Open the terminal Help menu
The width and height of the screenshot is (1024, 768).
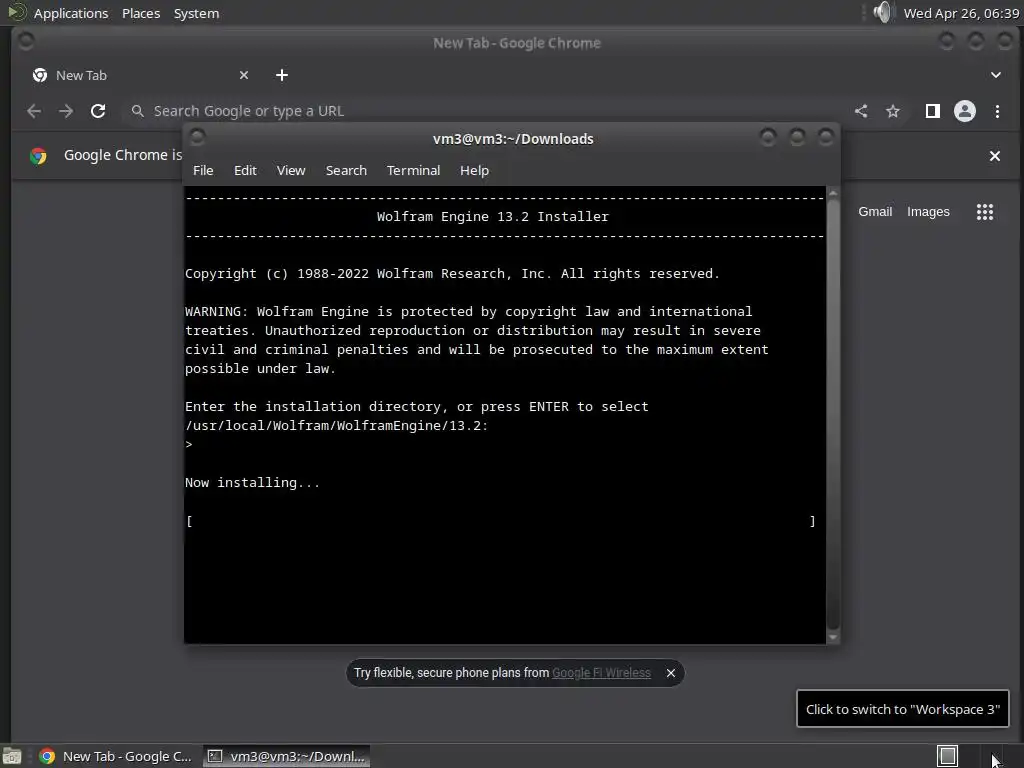coord(474,170)
